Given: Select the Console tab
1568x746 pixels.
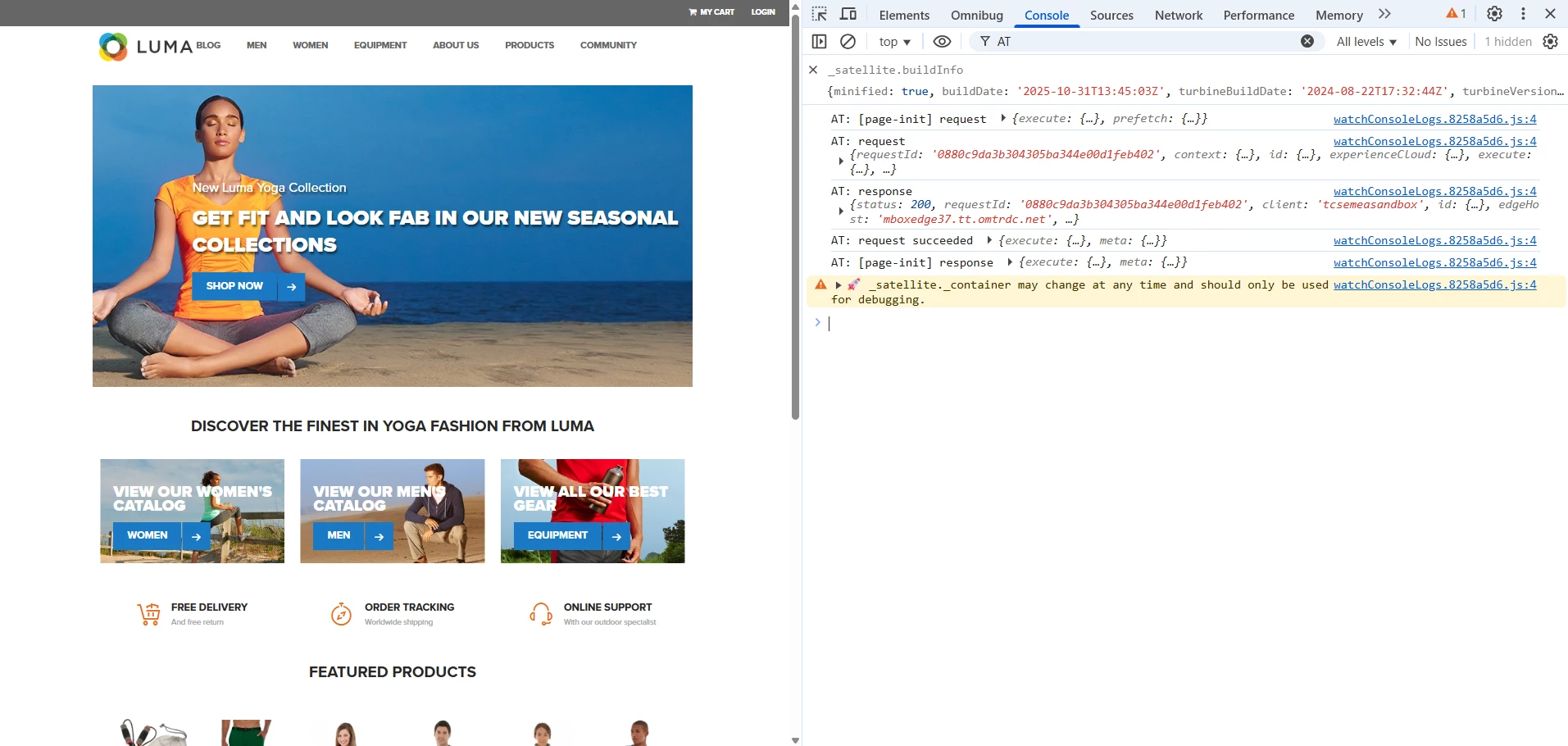Looking at the screenshot, I should tap(1047, 15).
